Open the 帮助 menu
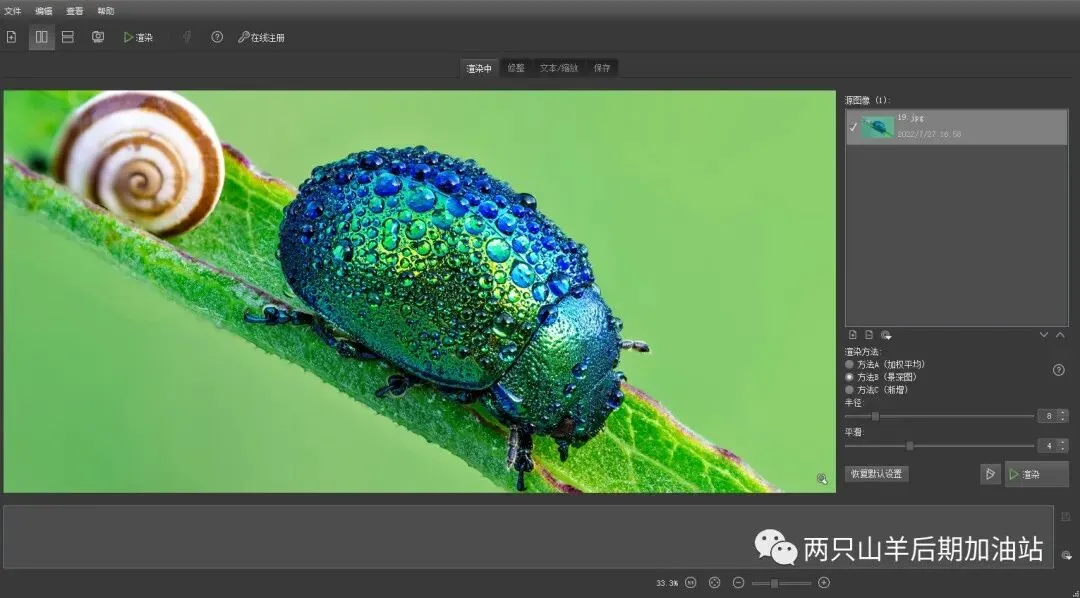Viewport: 1080px width, 598px height. tap(105, 11)
